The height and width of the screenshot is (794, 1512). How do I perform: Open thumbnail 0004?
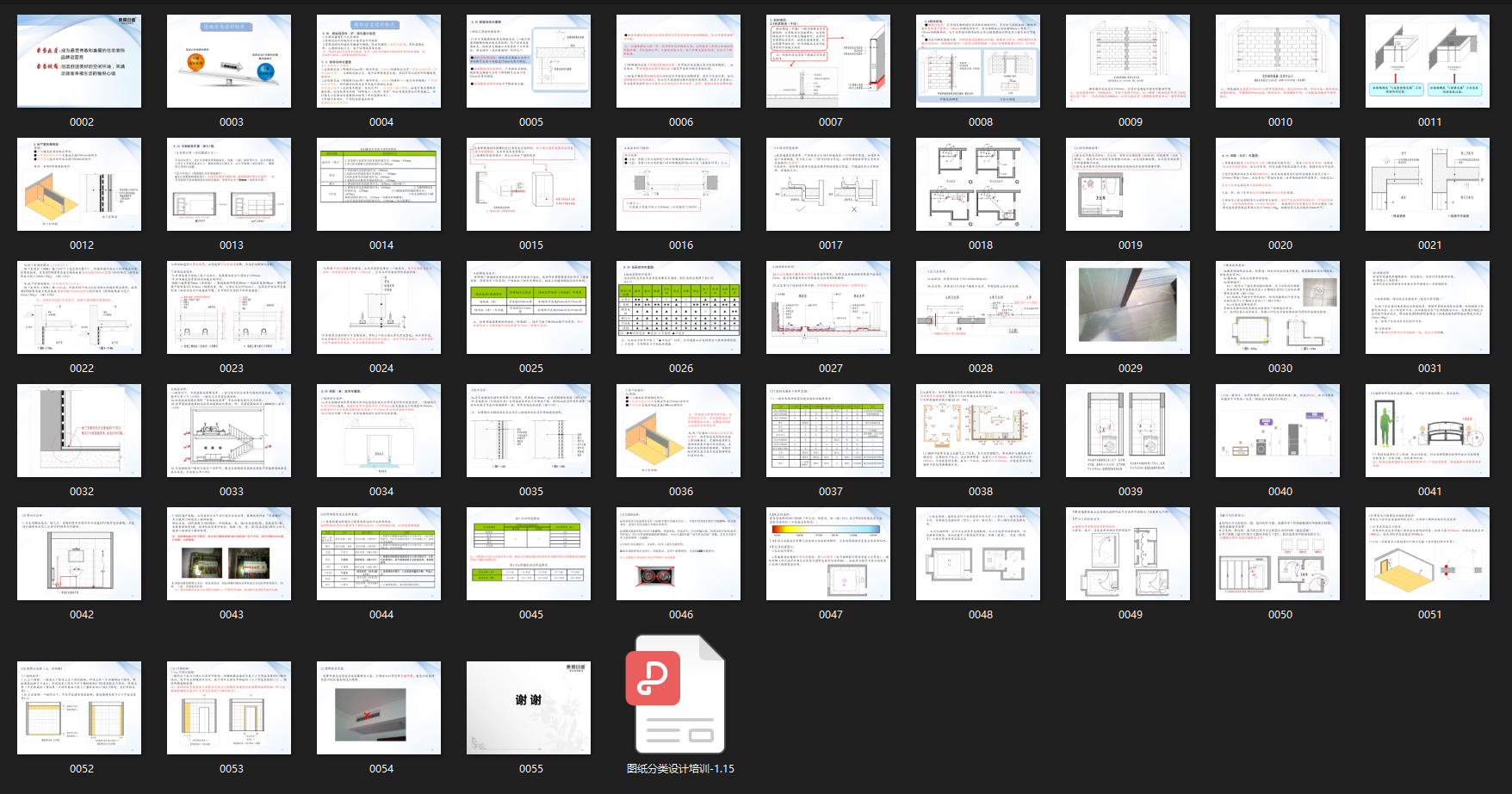(x=379, y=61)
